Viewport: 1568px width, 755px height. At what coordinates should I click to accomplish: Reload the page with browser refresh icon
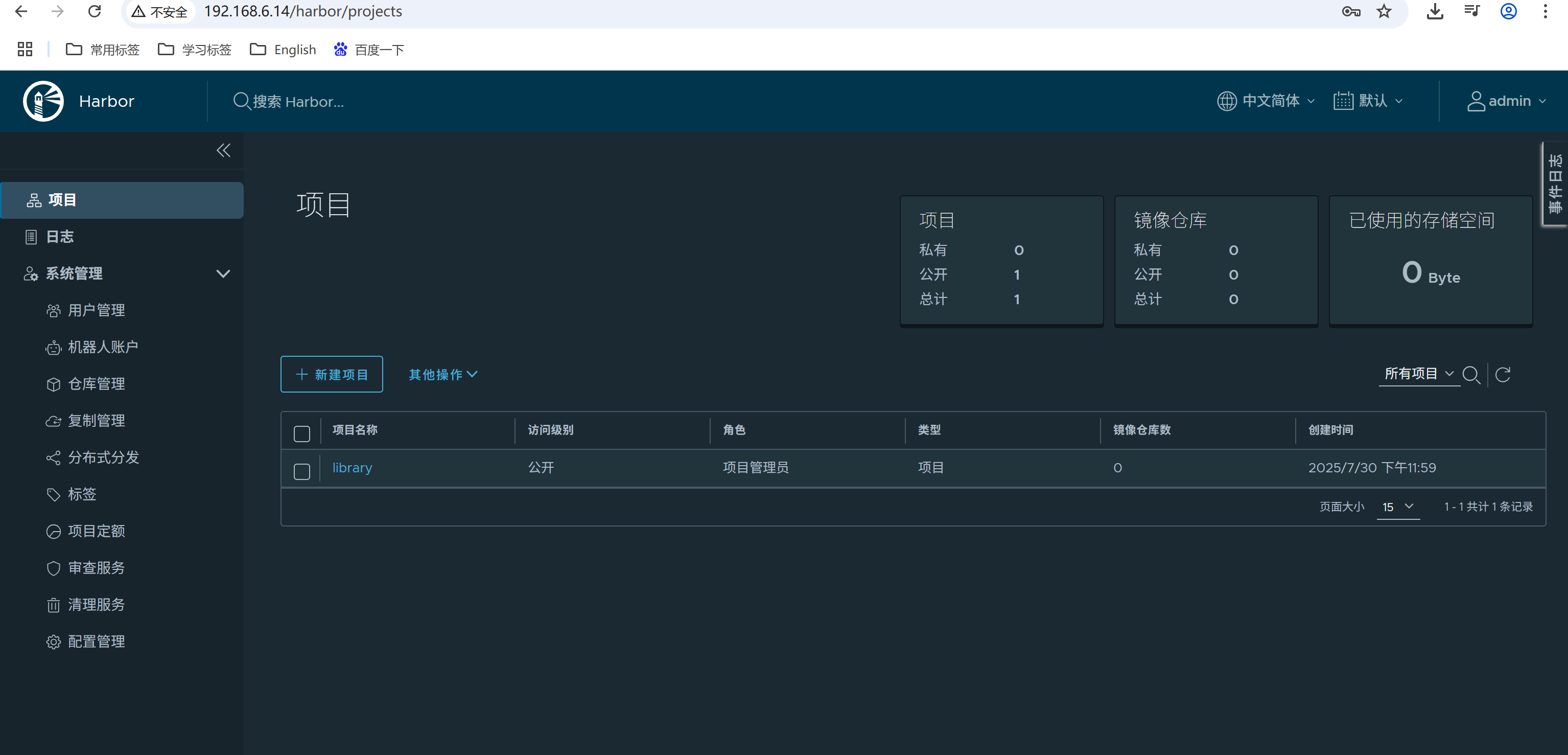[95, 12]
